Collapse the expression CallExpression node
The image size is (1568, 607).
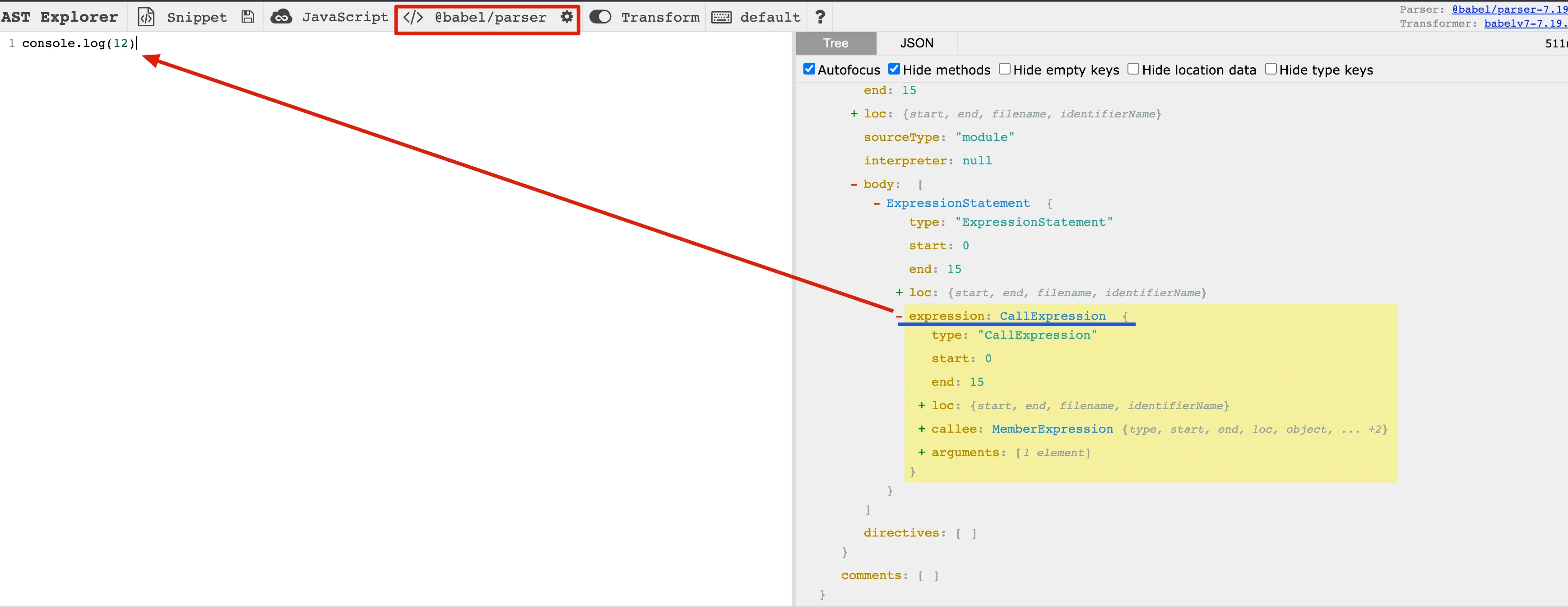(x=899, y=316)
